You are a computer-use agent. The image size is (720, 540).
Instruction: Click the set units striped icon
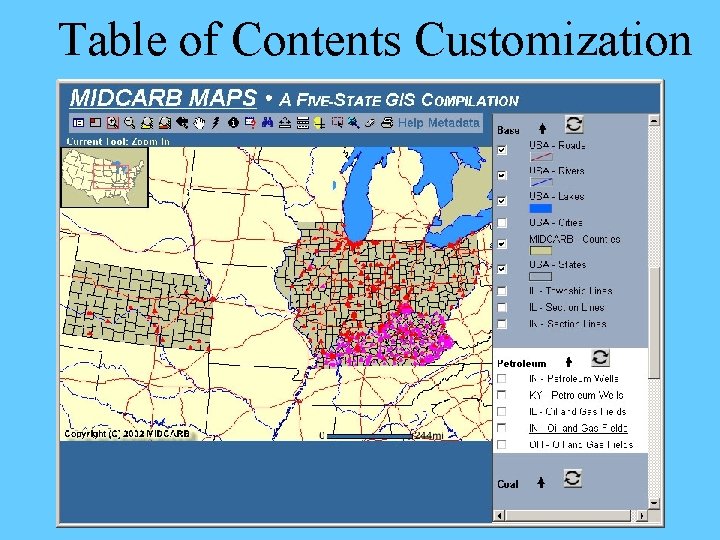click(x=302, y=123)
